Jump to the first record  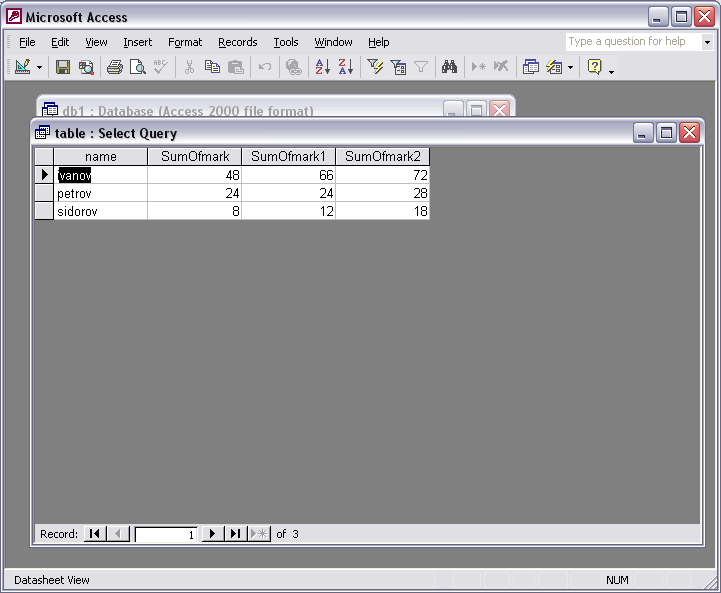tap(94, 534)
